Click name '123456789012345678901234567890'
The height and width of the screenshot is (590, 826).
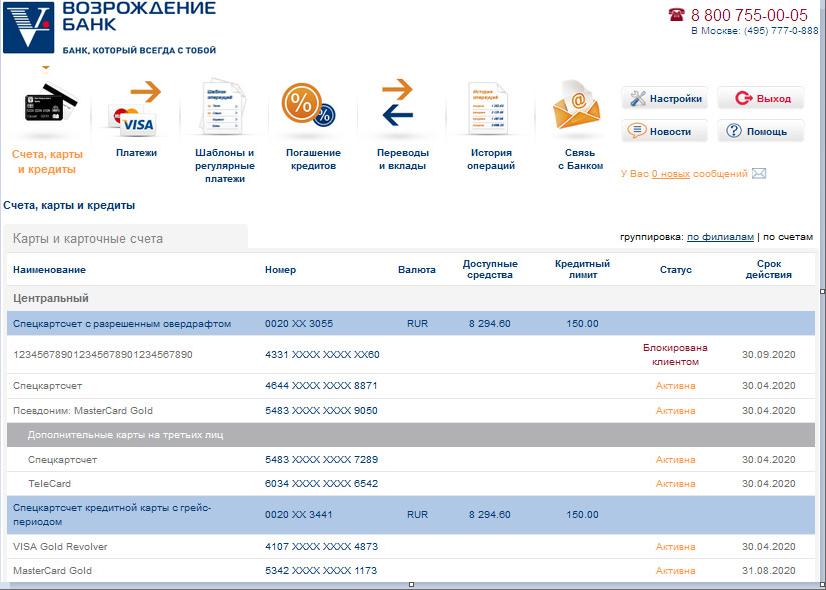coord(103,355)
